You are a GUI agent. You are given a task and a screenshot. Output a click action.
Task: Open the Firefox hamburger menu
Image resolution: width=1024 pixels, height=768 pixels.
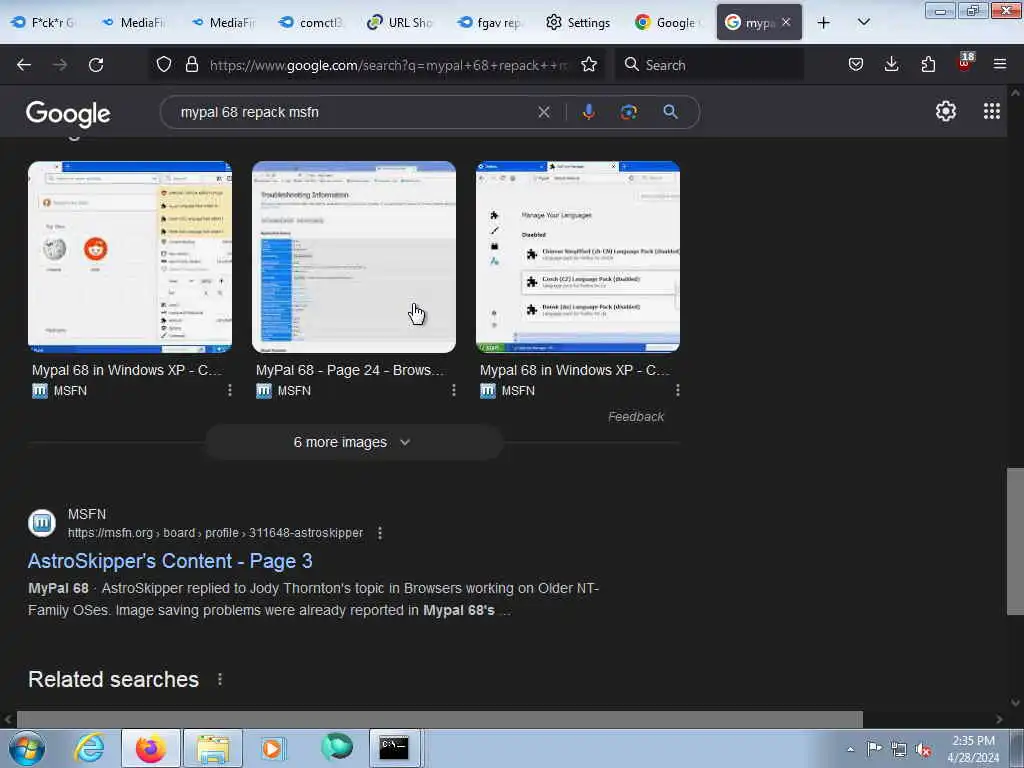pyautogui.click(x=1000, y=64)
